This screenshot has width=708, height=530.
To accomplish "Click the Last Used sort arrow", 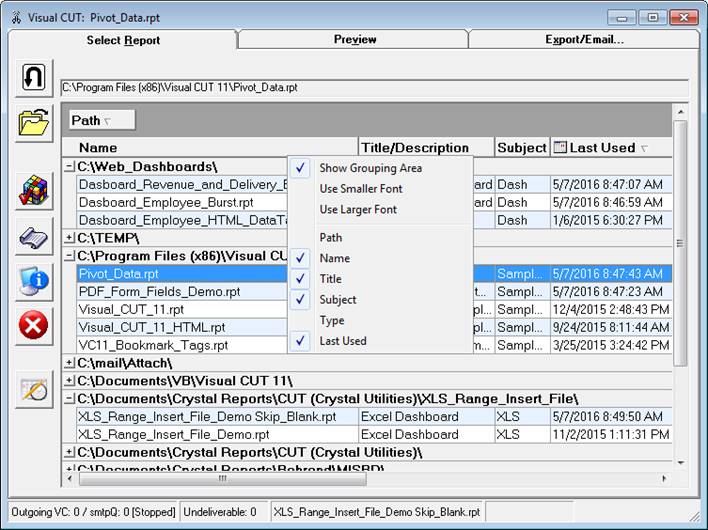I will (644, 148).
